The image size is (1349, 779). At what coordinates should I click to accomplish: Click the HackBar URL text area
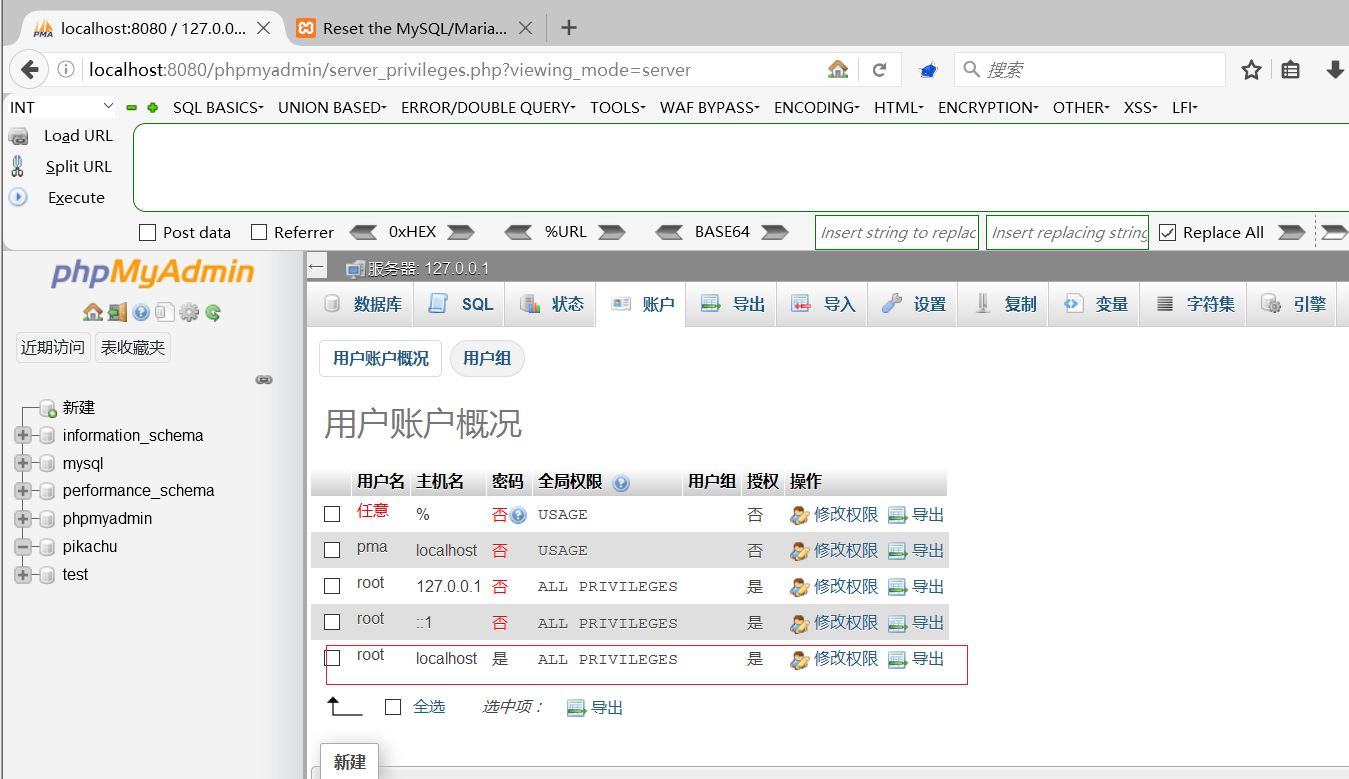tap(740, 167)
